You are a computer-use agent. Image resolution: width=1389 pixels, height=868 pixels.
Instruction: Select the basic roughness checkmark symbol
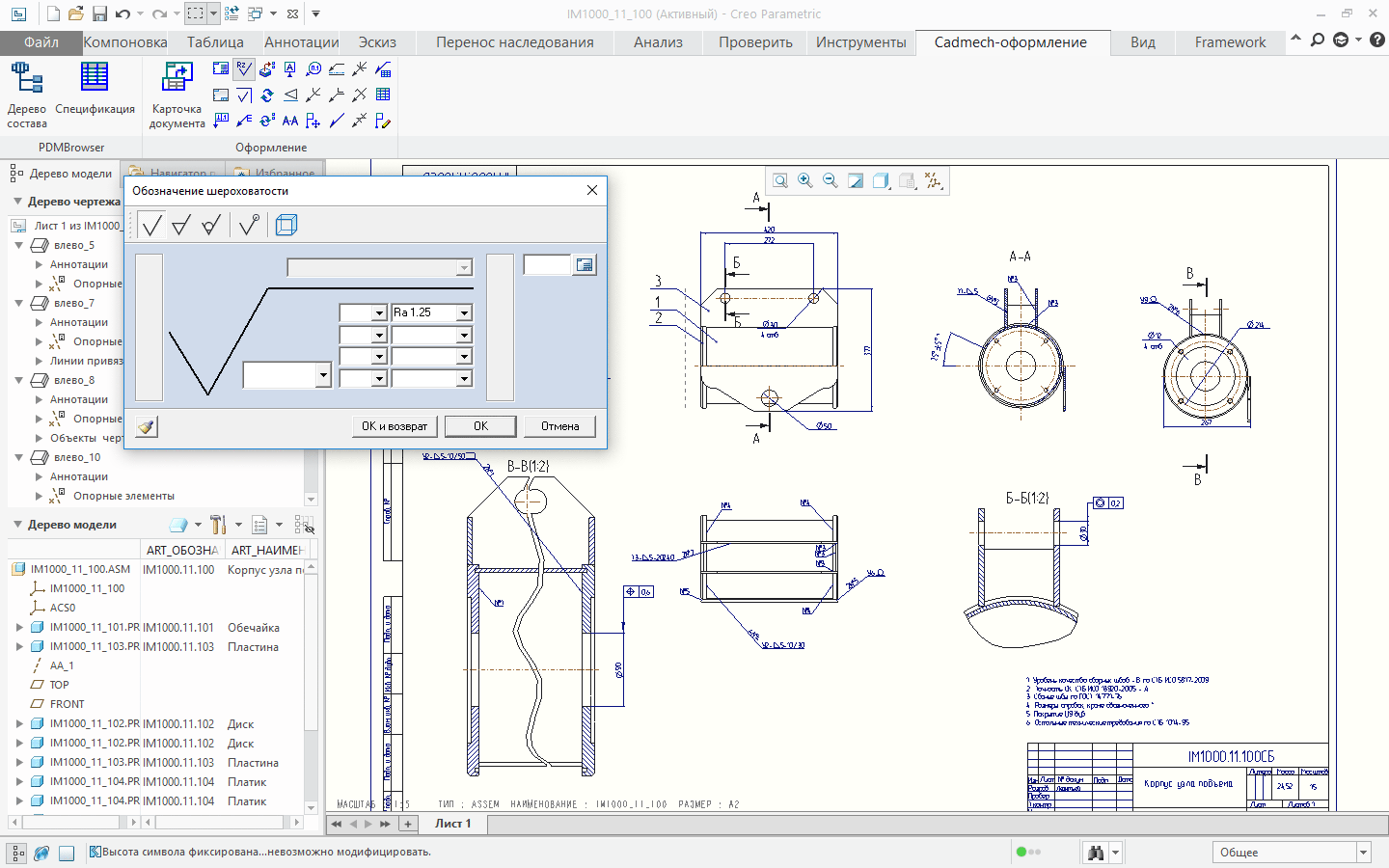[x=151, y=226]
